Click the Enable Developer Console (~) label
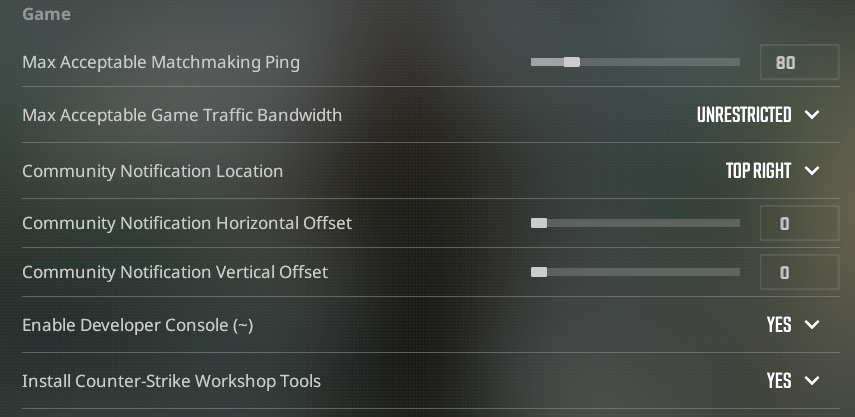This screenshot has height=417, width=855. click(145, 325)
